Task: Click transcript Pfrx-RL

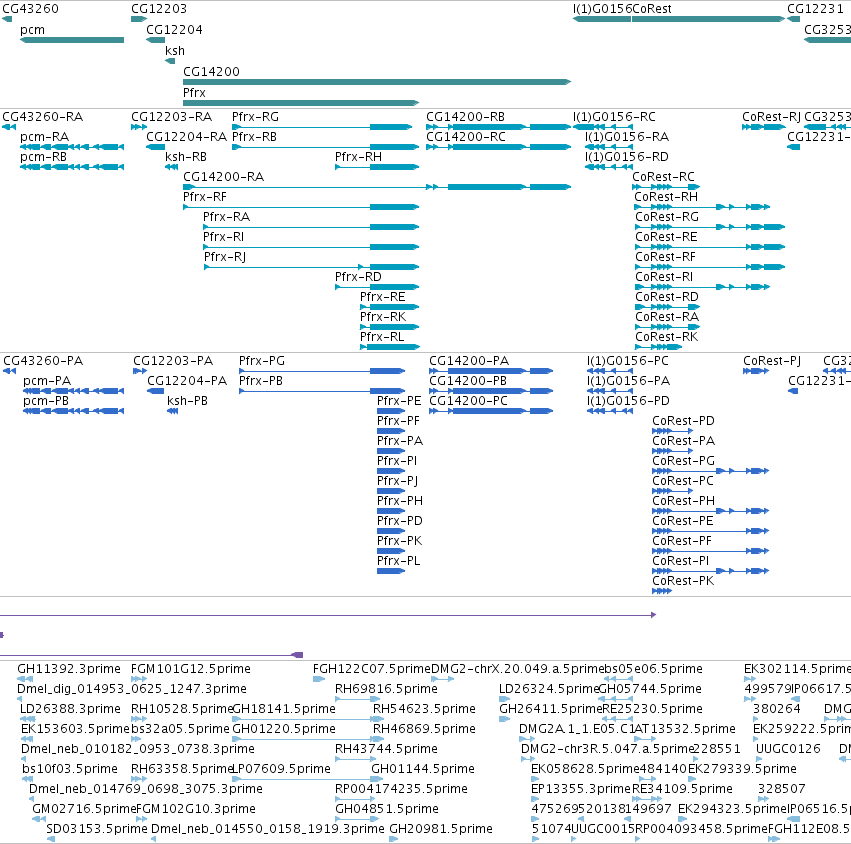Action: click(x=390, y=347)
